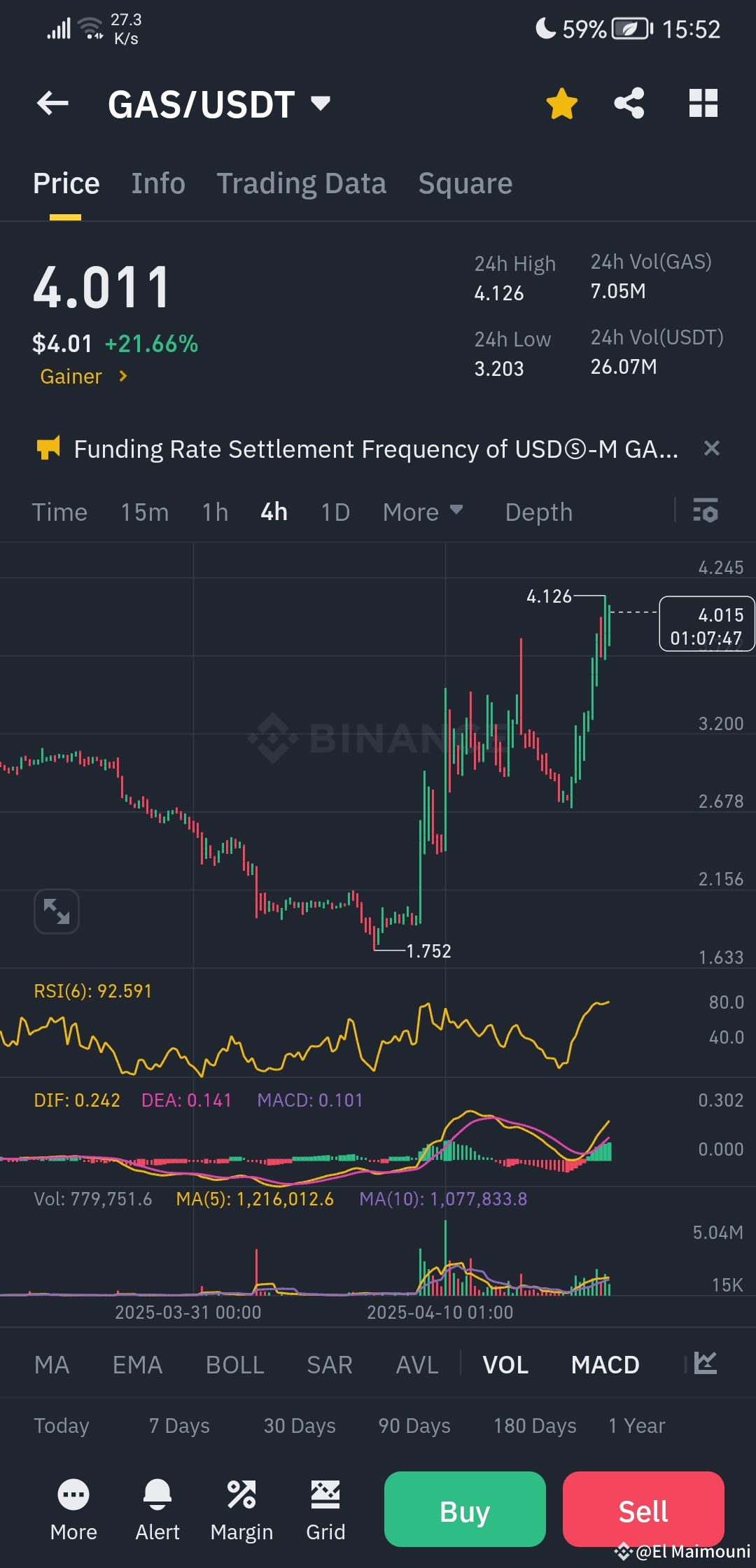Tap the chevron next to Gainer
Screen dimensions: 756x1568
pos(123,377)
